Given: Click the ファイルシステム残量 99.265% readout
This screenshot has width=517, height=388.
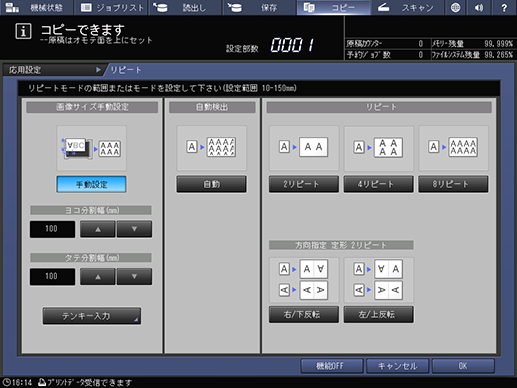Looking at the screenshot, I should pos(473,55).
